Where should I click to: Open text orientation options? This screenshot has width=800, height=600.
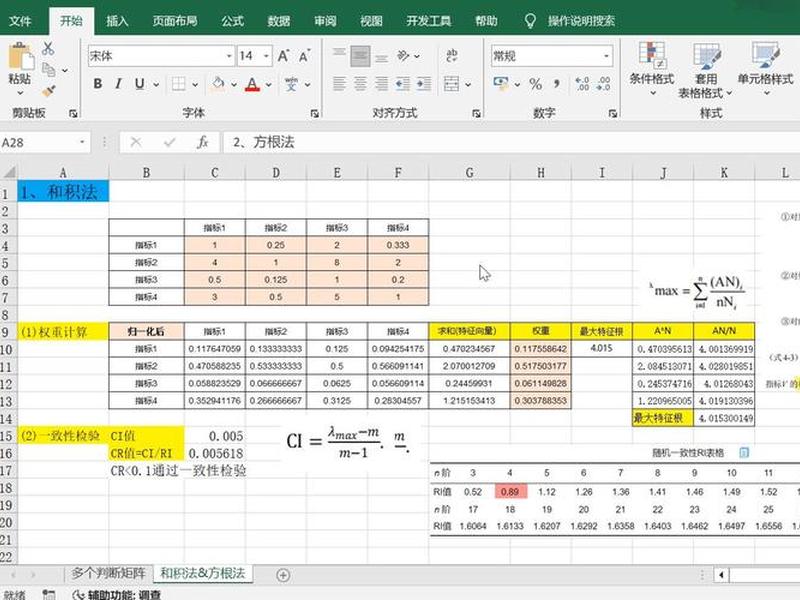[404, 56]
